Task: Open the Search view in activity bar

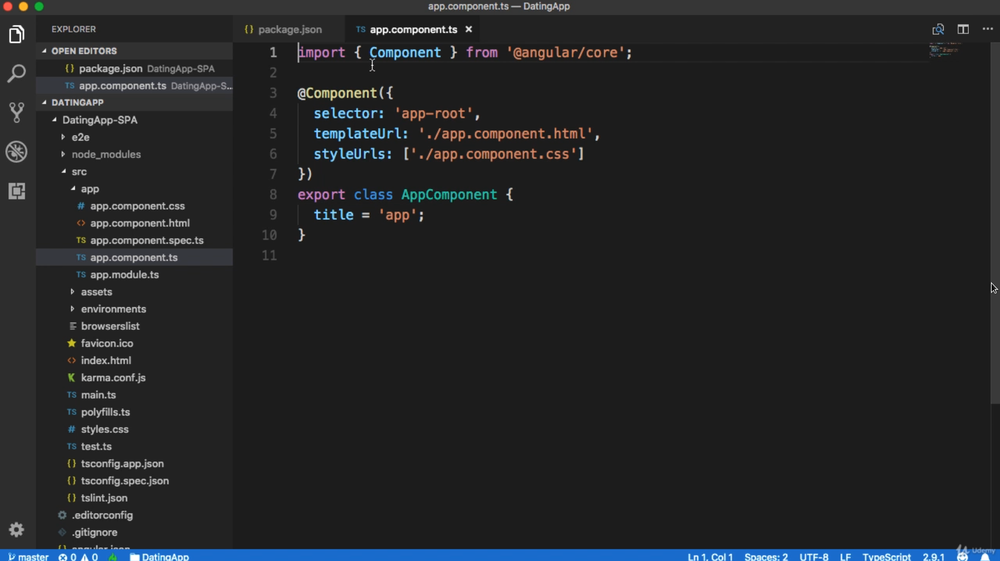Action: pyautogui.click(x=17, y=73)
